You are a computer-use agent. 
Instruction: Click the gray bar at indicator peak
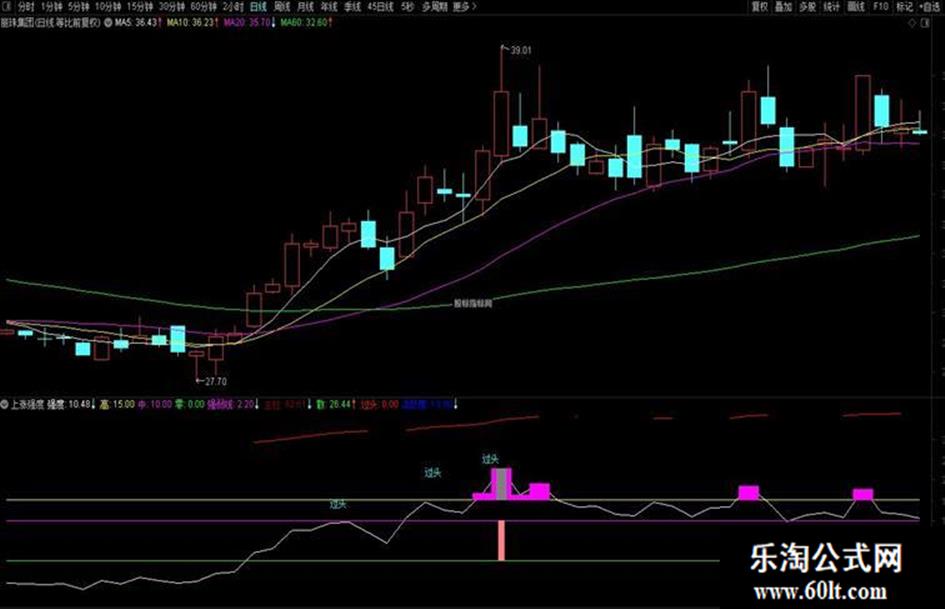click(501, 484)
